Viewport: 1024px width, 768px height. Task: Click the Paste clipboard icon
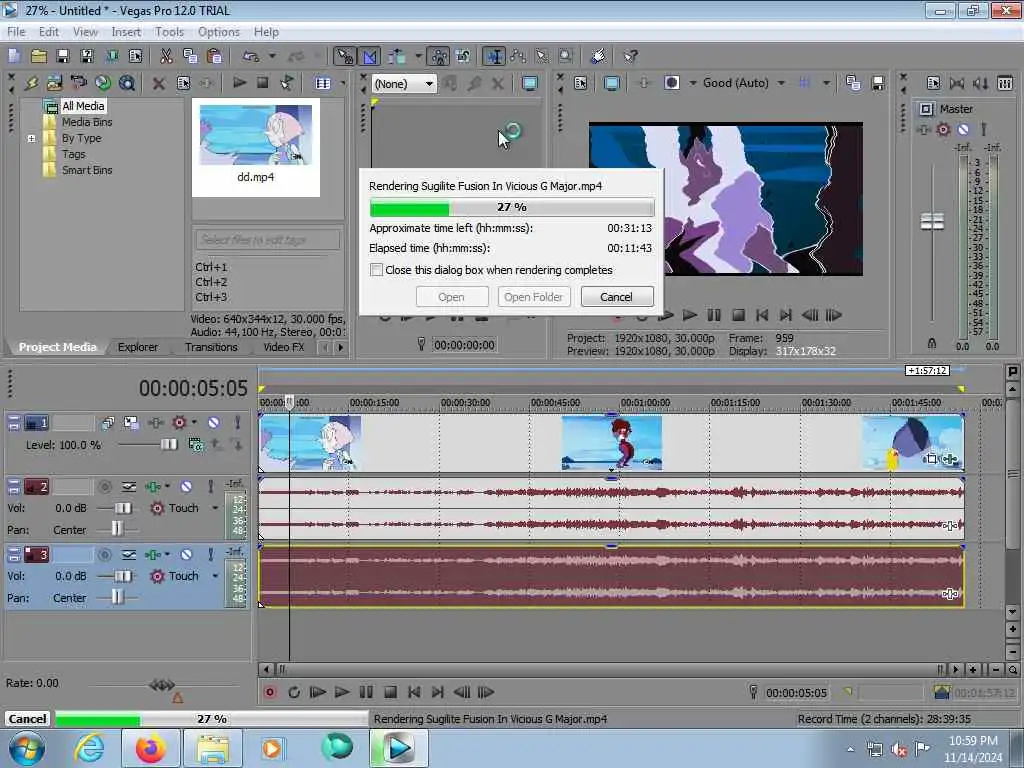pos(214,56)
